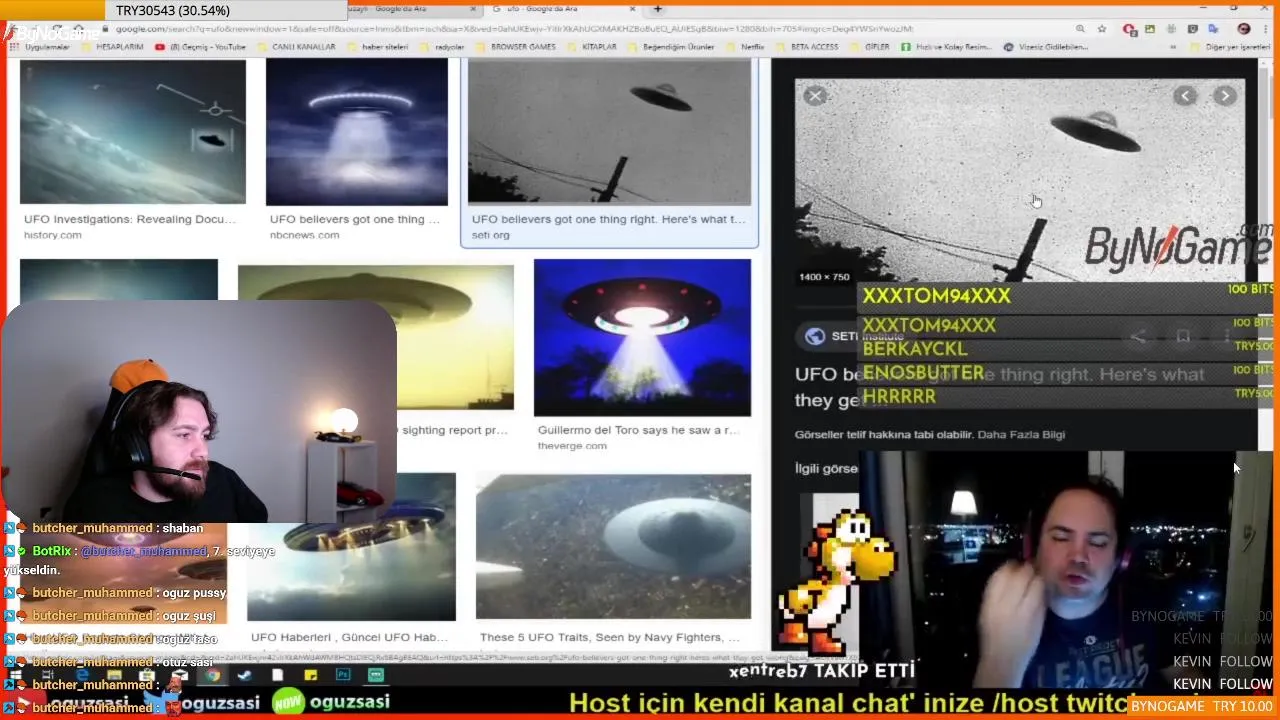Go to previous image in preview panel
The image size is (1280, 720).
coord(1185,96)
